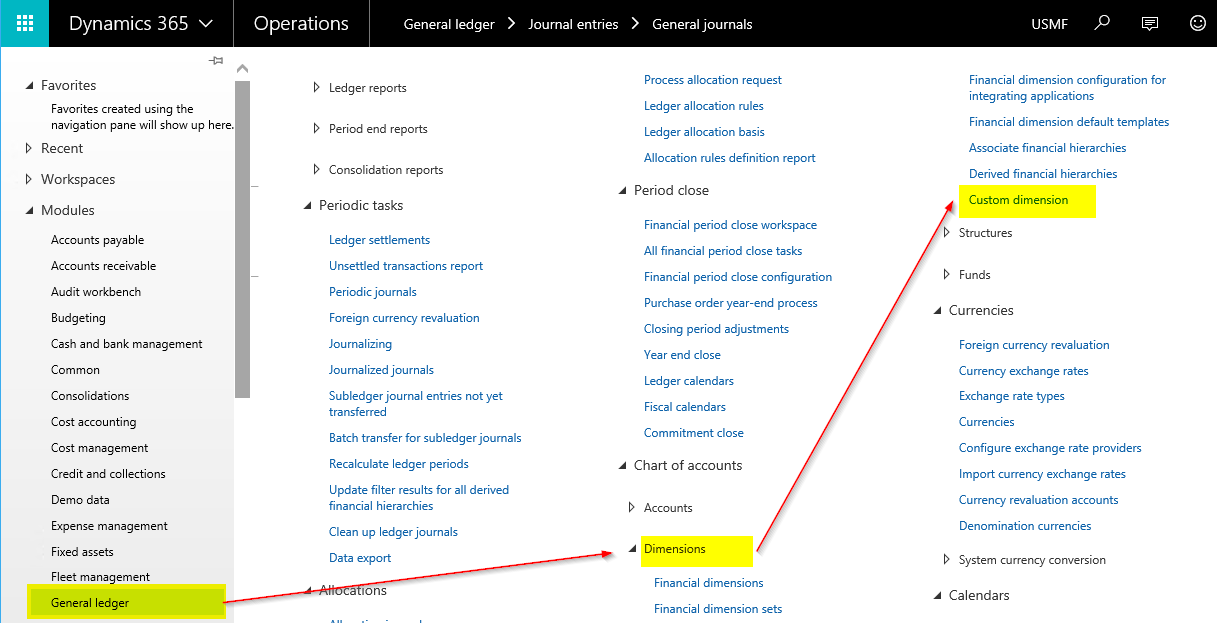Open Cash and bank management module
The image size is (1217, 623).
coord(127,344)
